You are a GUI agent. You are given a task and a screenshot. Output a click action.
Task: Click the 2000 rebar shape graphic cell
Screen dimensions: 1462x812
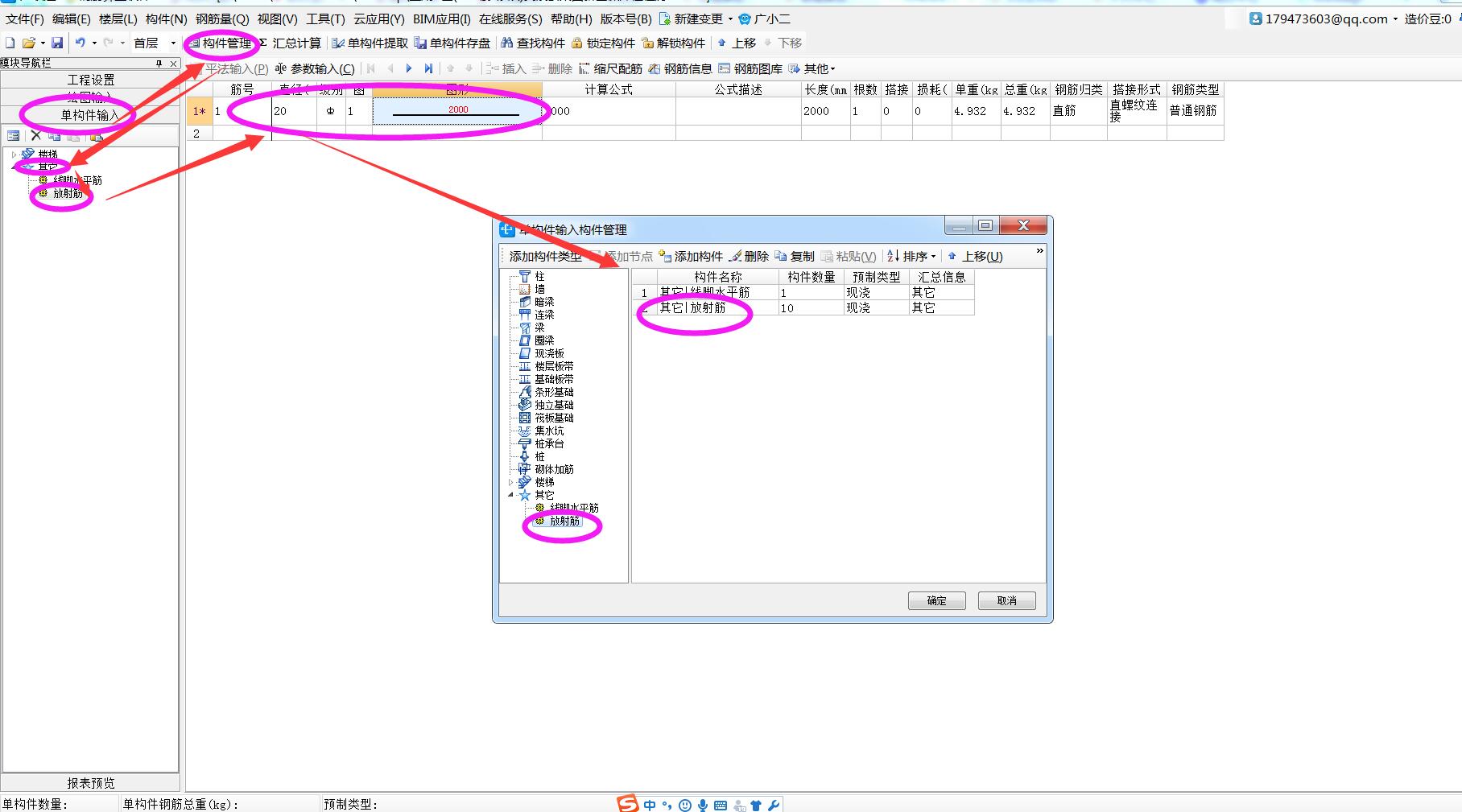(x=457, y=111)
